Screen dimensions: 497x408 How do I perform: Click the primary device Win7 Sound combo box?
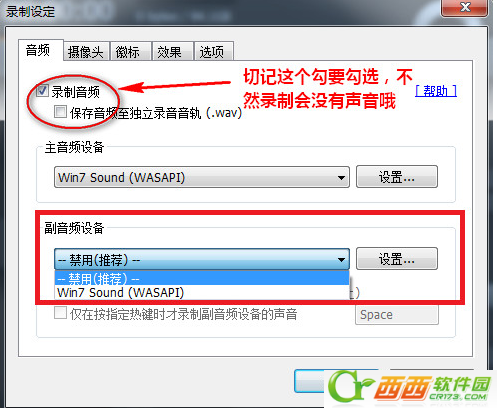pos(202,177)
